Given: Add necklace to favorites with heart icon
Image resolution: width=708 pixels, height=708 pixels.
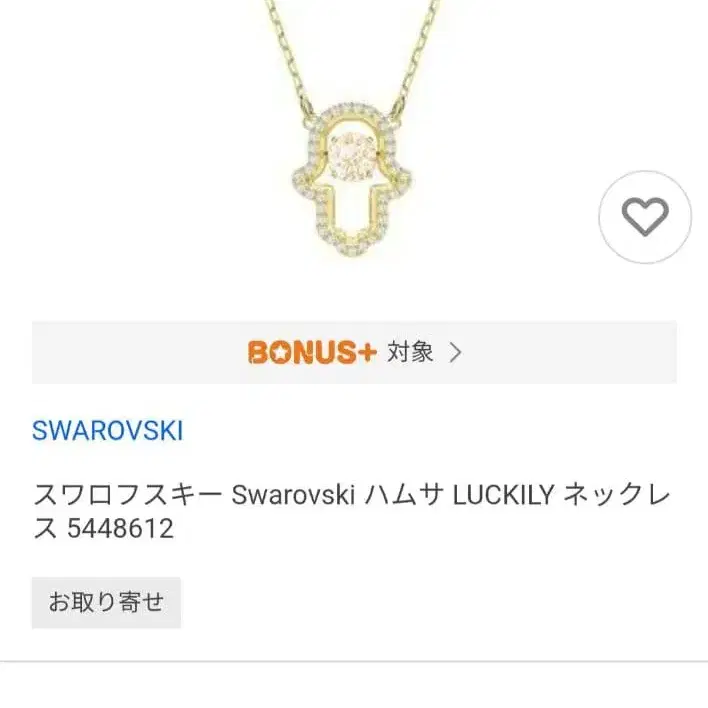Looking at the screenshot, I should click(645, 217).
